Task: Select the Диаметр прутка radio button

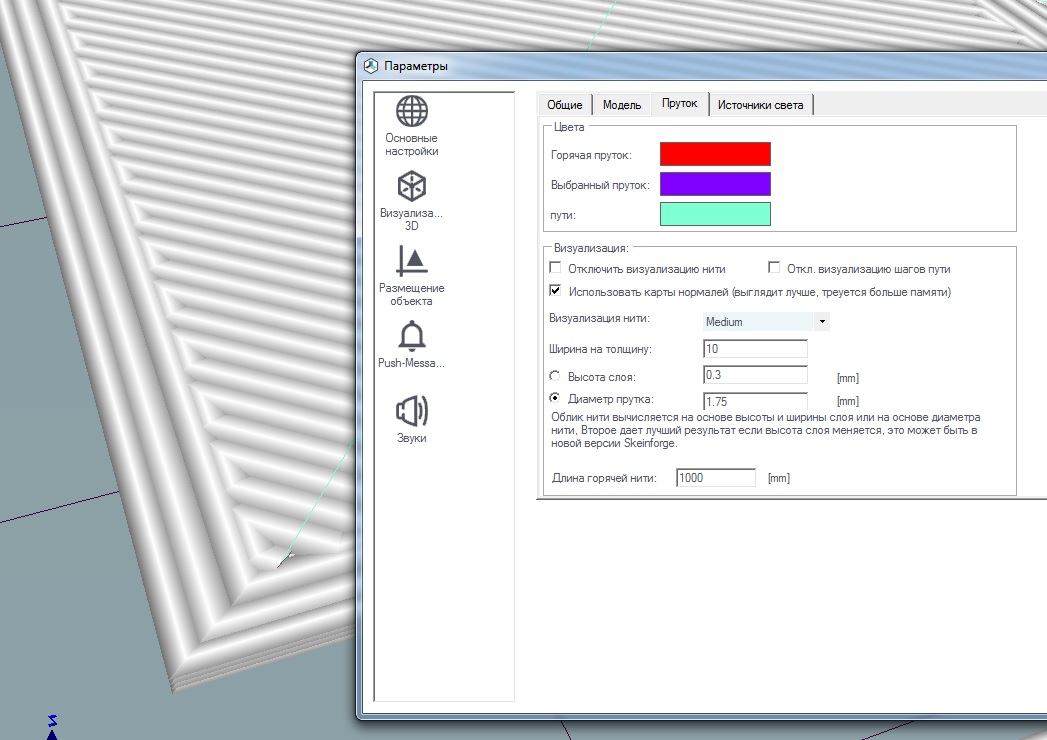Action: click(555, 398)
